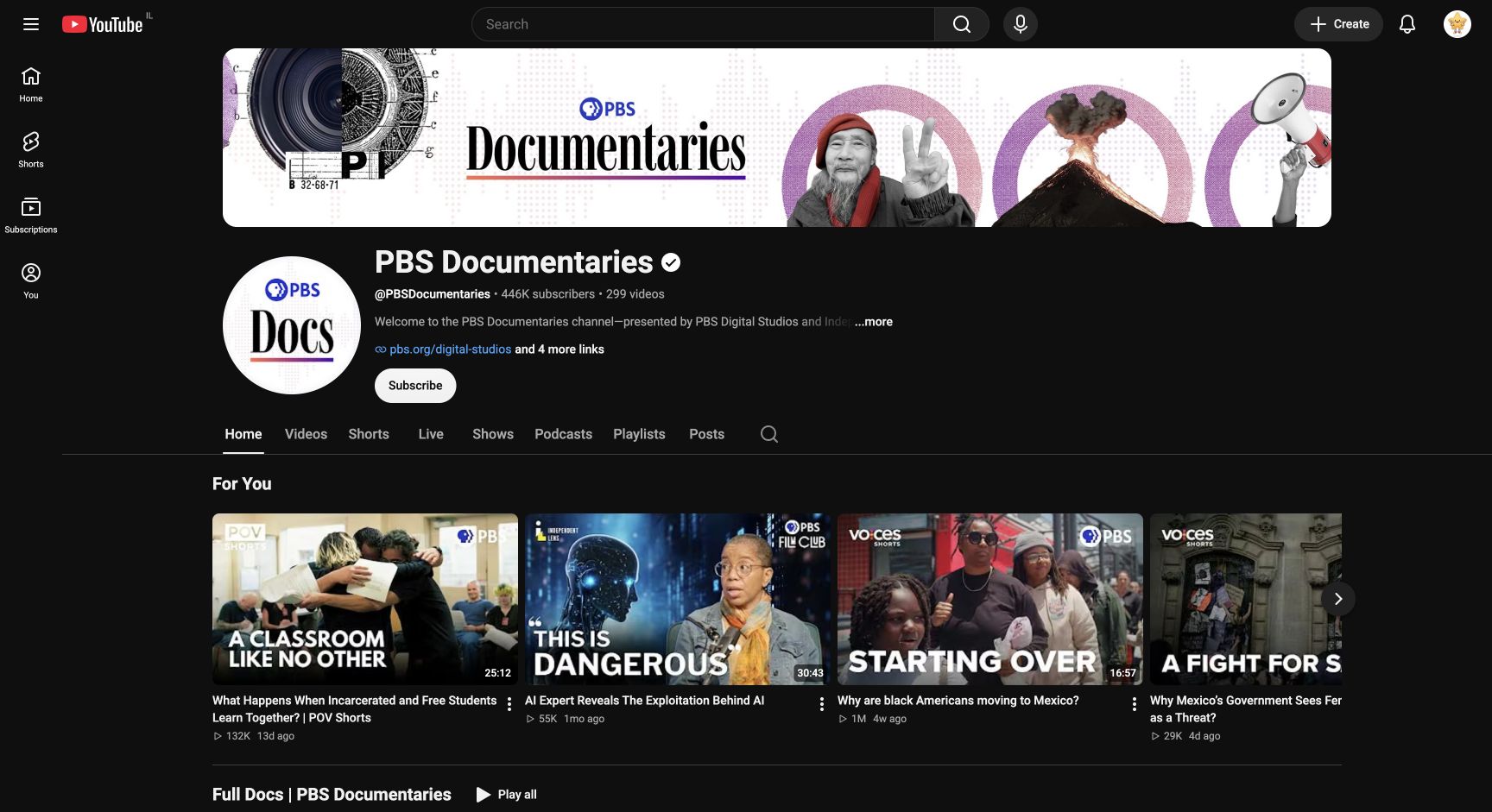
Task: Expand channel description with ...more
Action: pyautogui.click(x=874, y=322)
